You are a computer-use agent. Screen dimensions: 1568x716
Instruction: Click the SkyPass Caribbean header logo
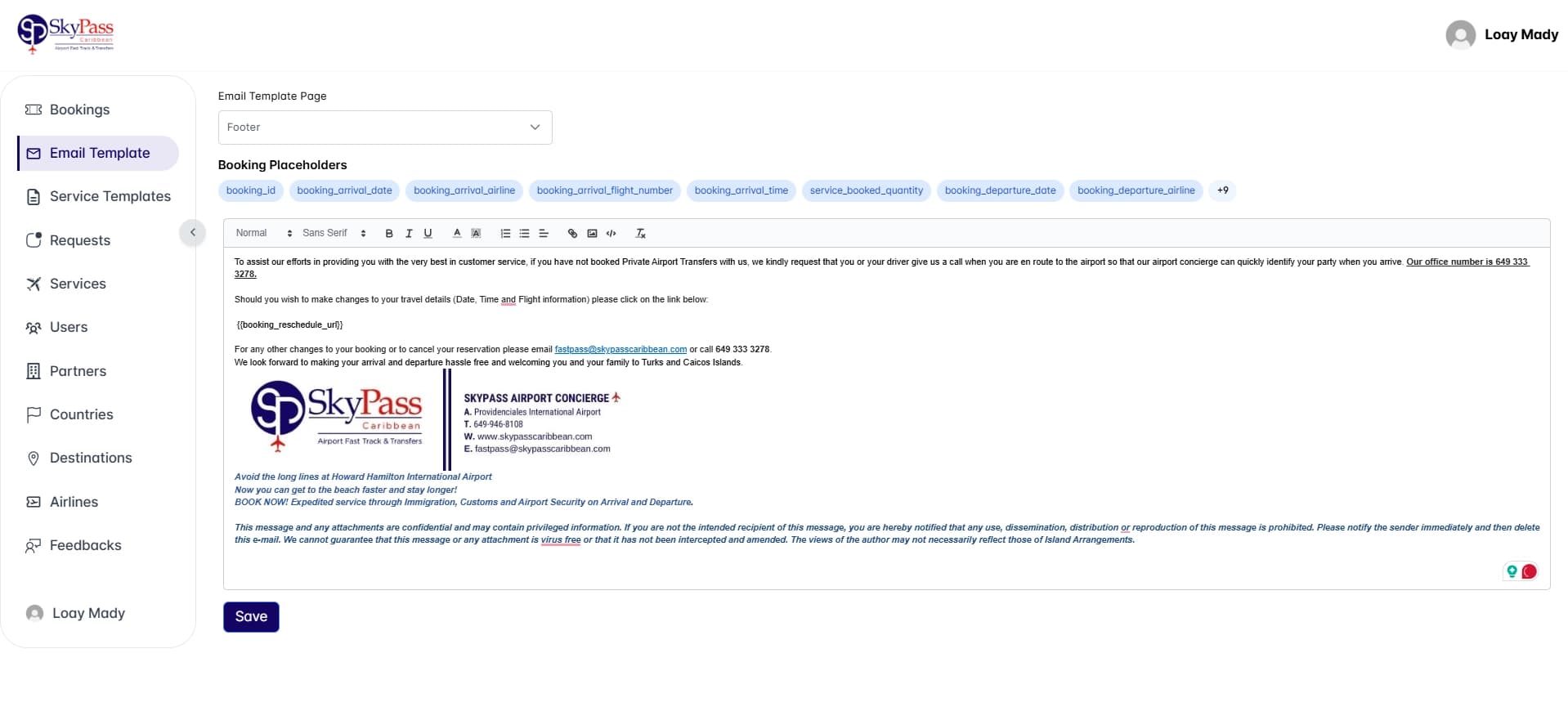(x=65, y=34)
